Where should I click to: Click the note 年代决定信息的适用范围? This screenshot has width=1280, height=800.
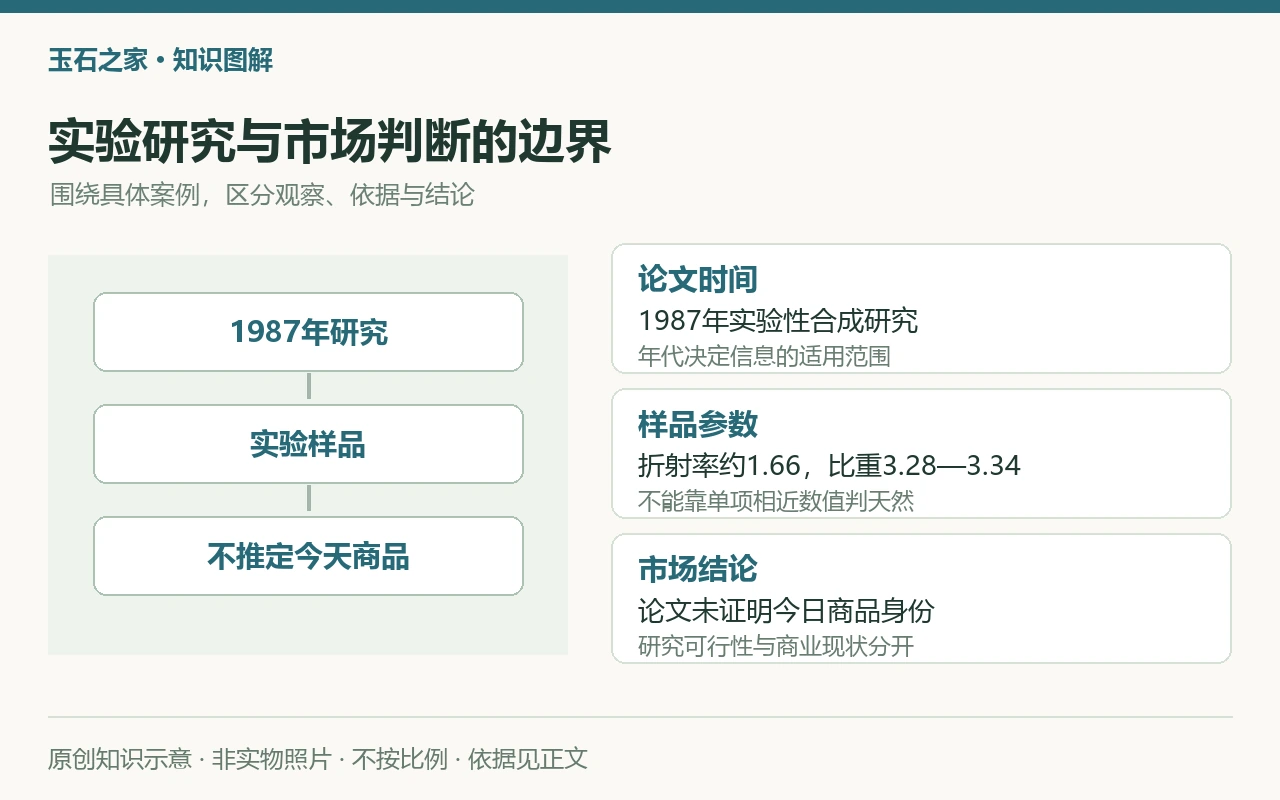coord(764,356)
